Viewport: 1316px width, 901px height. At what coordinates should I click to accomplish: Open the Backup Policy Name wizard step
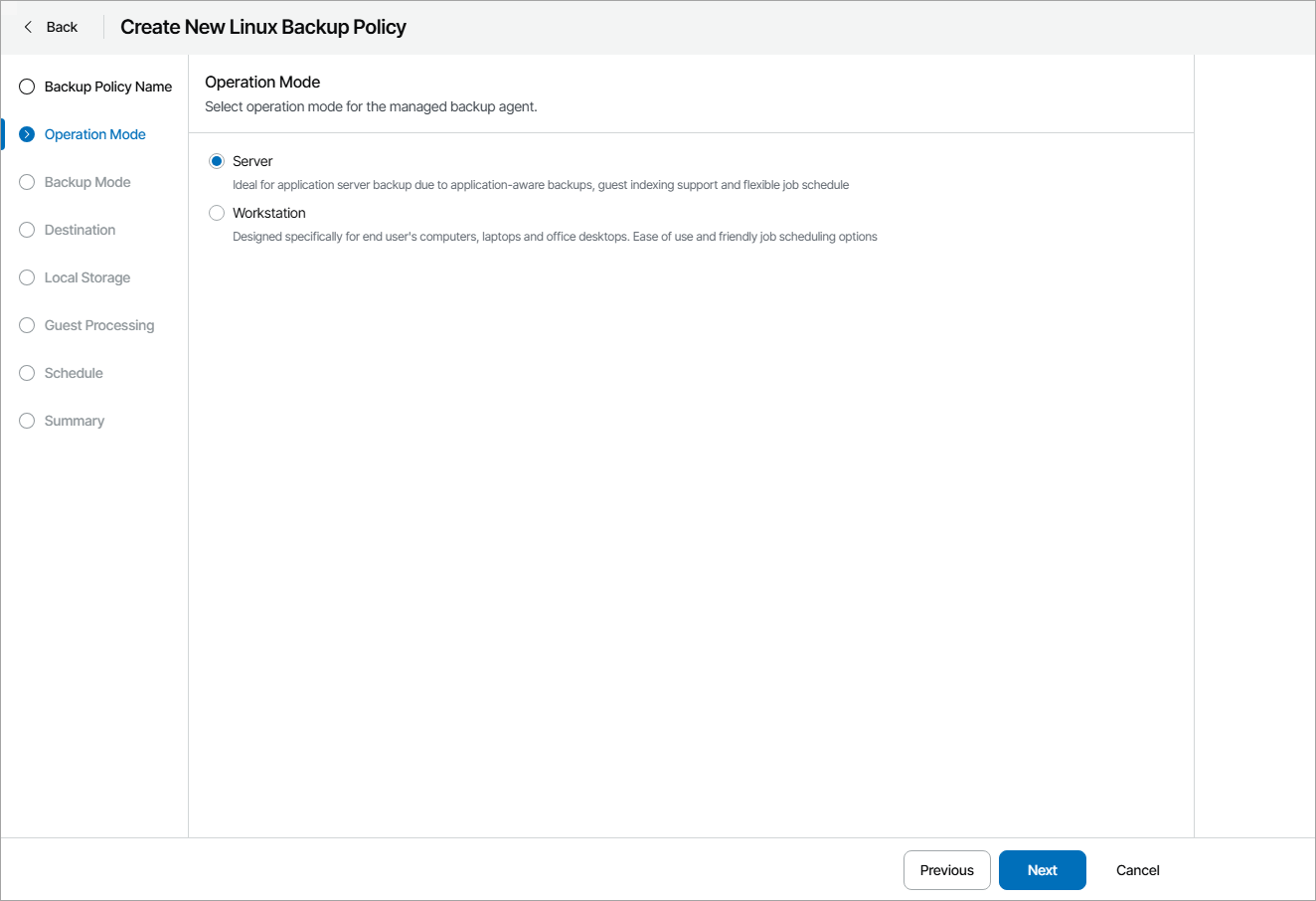[108, 87]
